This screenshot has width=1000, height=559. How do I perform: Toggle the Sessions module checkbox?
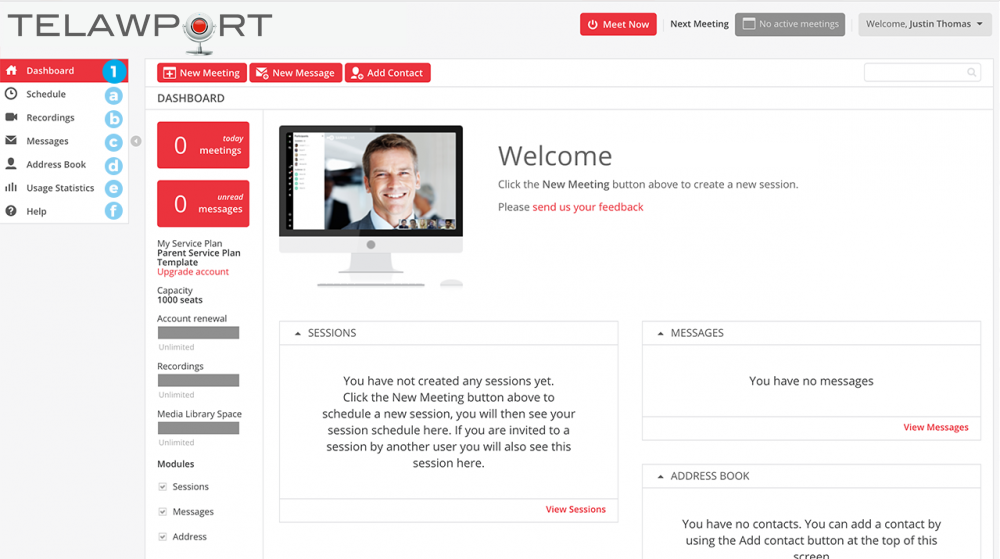click(x=163, y=486)
